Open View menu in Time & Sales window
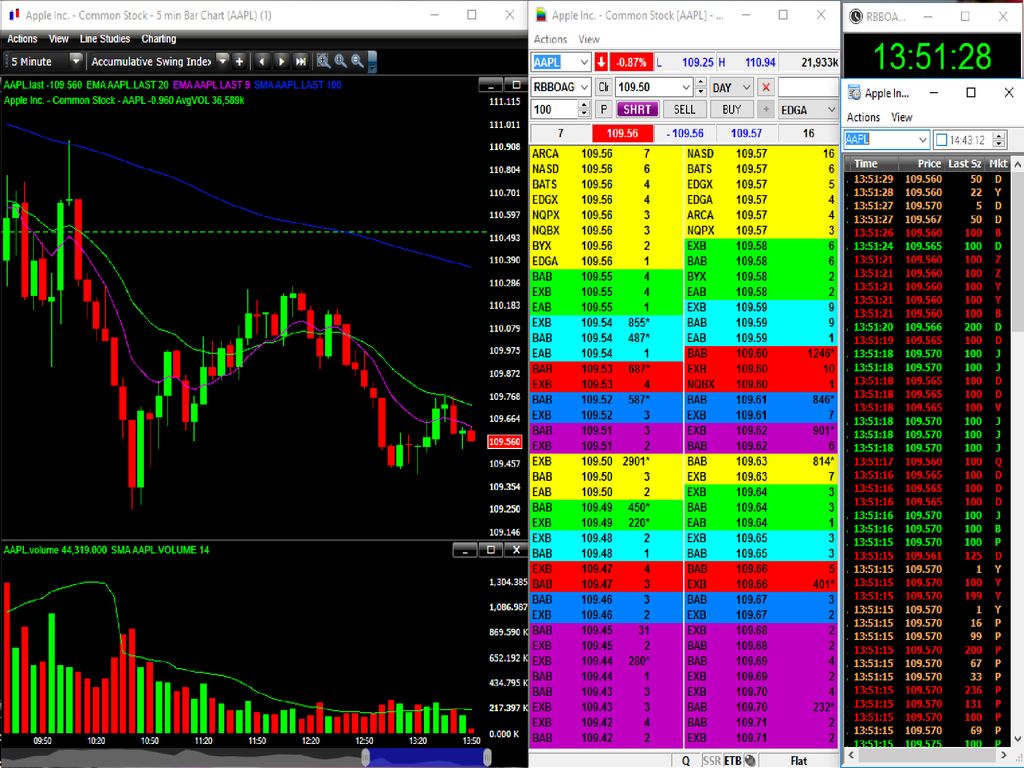 901,118
